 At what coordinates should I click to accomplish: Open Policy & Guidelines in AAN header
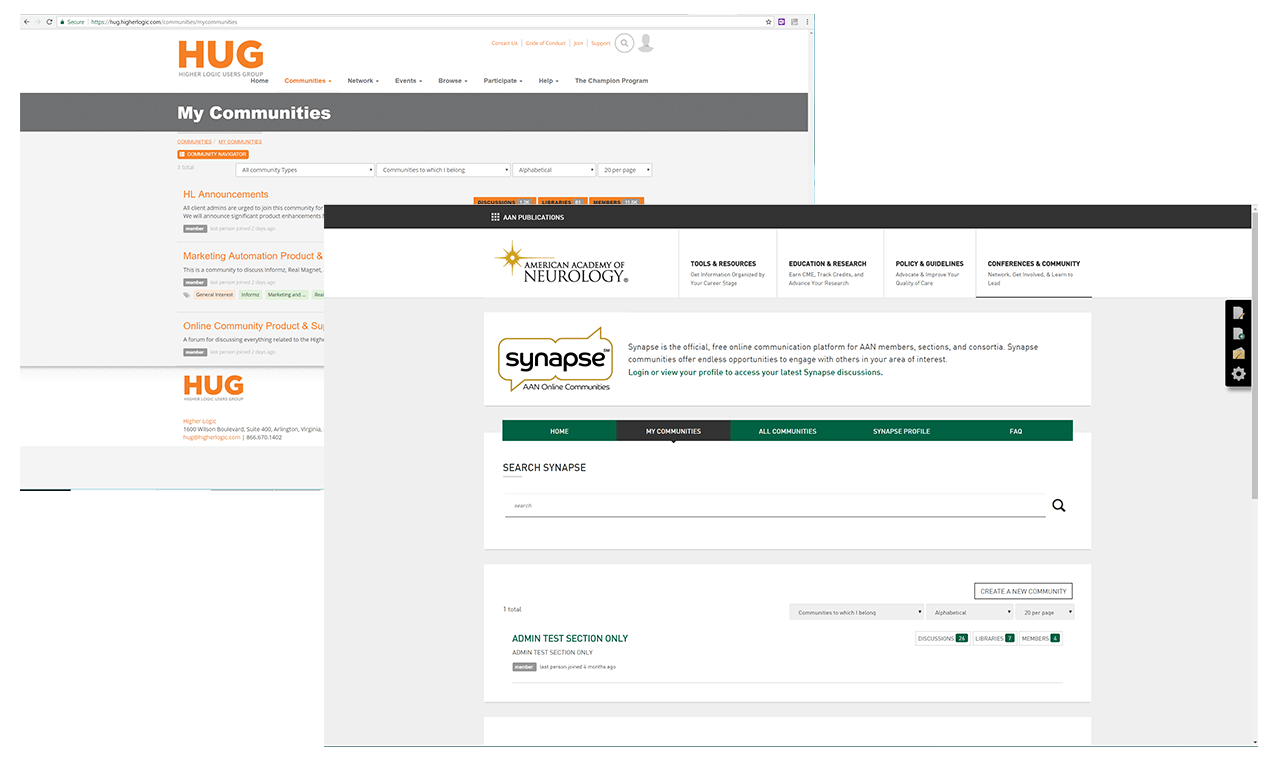tap(930, 265)
